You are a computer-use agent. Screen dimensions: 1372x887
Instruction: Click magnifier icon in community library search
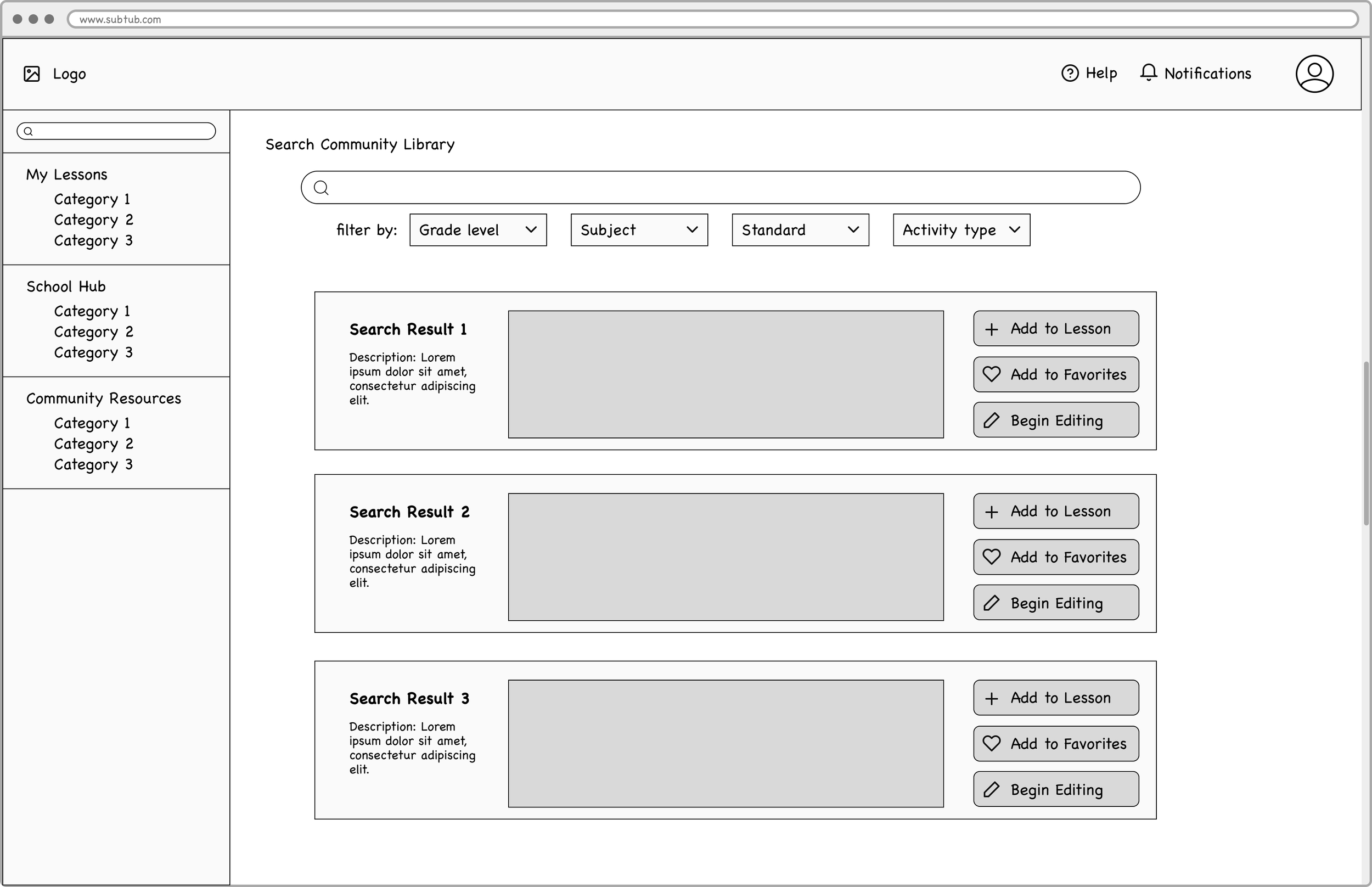321,188
